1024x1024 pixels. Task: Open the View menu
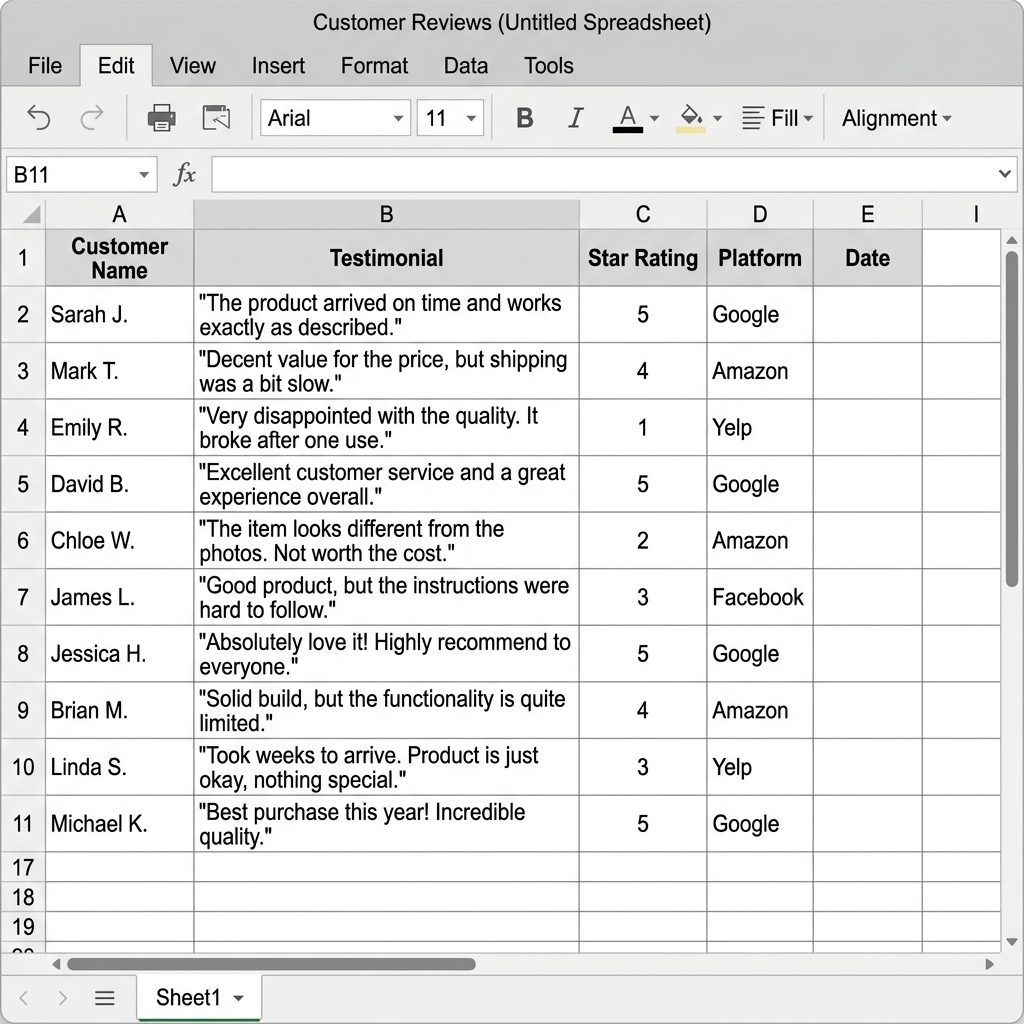pyautogui.click(x=193, y=66)
